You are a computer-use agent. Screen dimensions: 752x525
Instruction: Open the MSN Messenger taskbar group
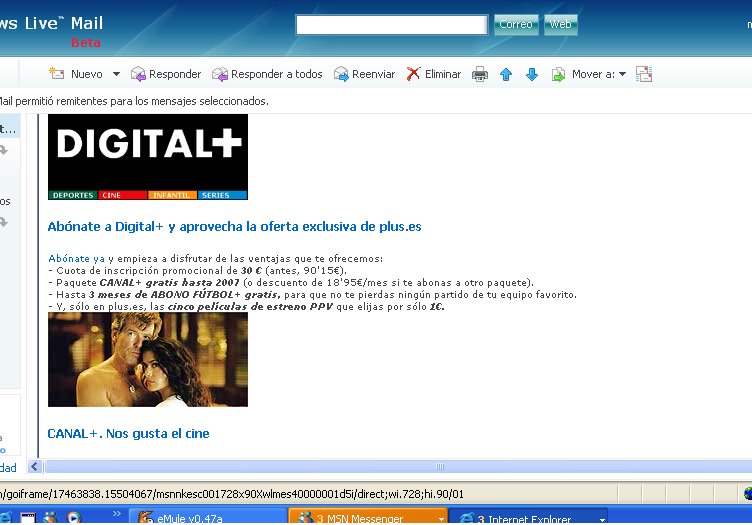(x=368, y=518)
